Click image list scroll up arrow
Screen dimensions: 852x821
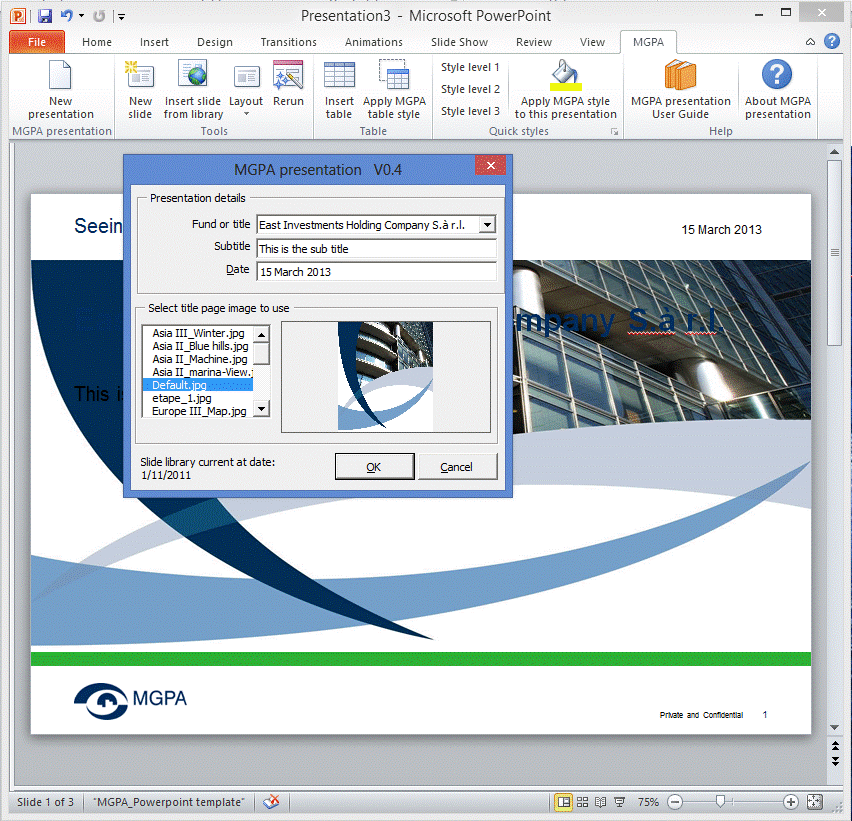(x=261, y=334)
